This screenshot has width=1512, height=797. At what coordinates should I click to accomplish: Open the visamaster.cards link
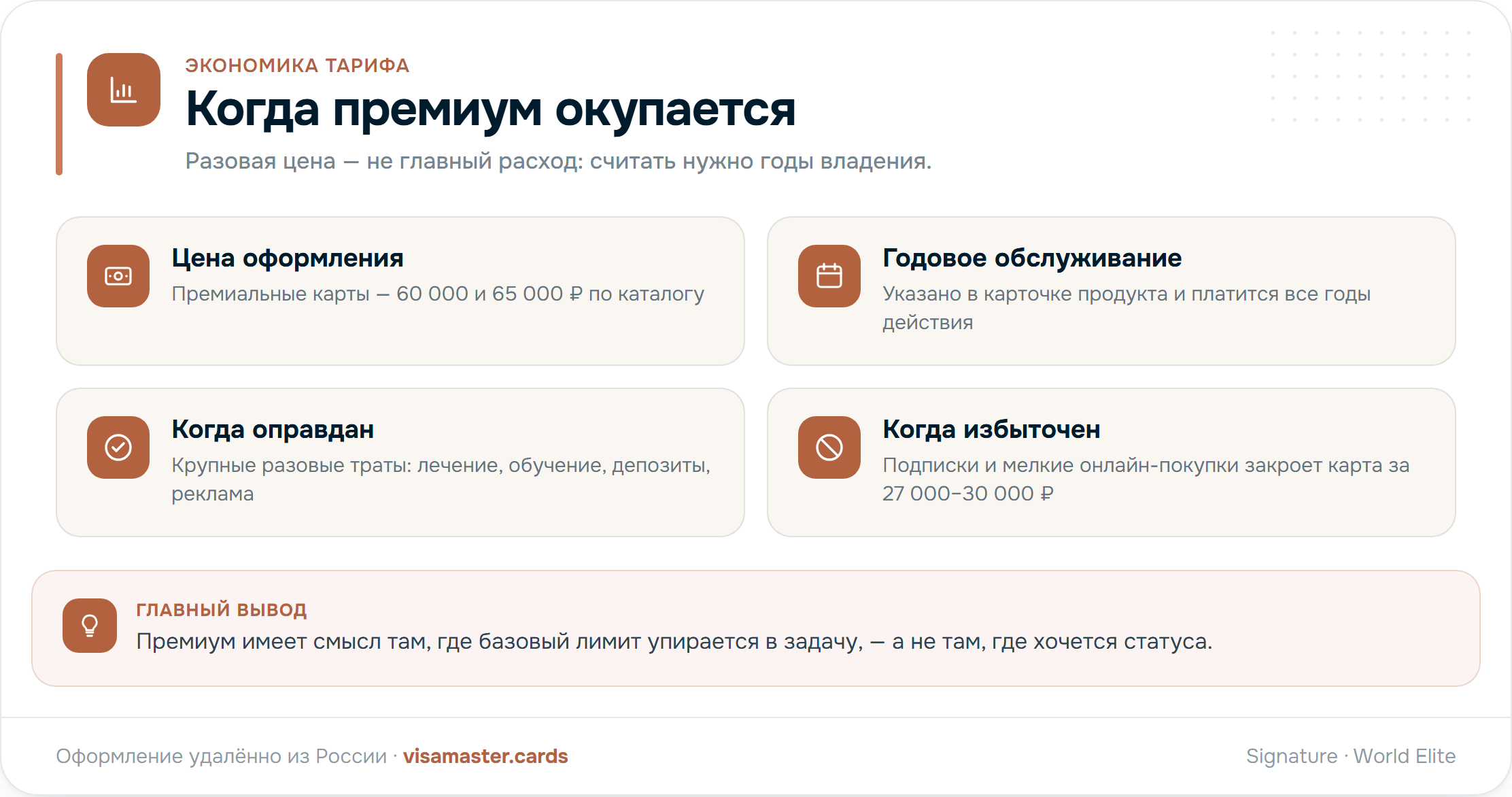[485, 756]
